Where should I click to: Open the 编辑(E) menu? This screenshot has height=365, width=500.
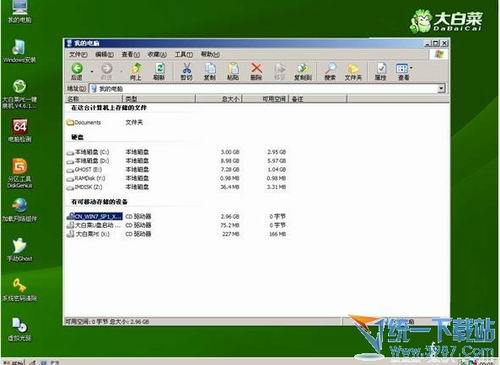tap(104, 54)
